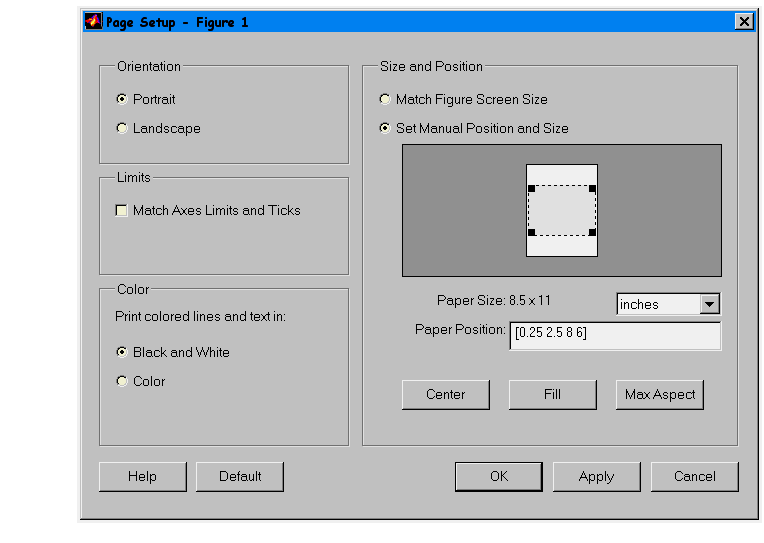
Task: Select Landscape orientation
Action: 122,128
